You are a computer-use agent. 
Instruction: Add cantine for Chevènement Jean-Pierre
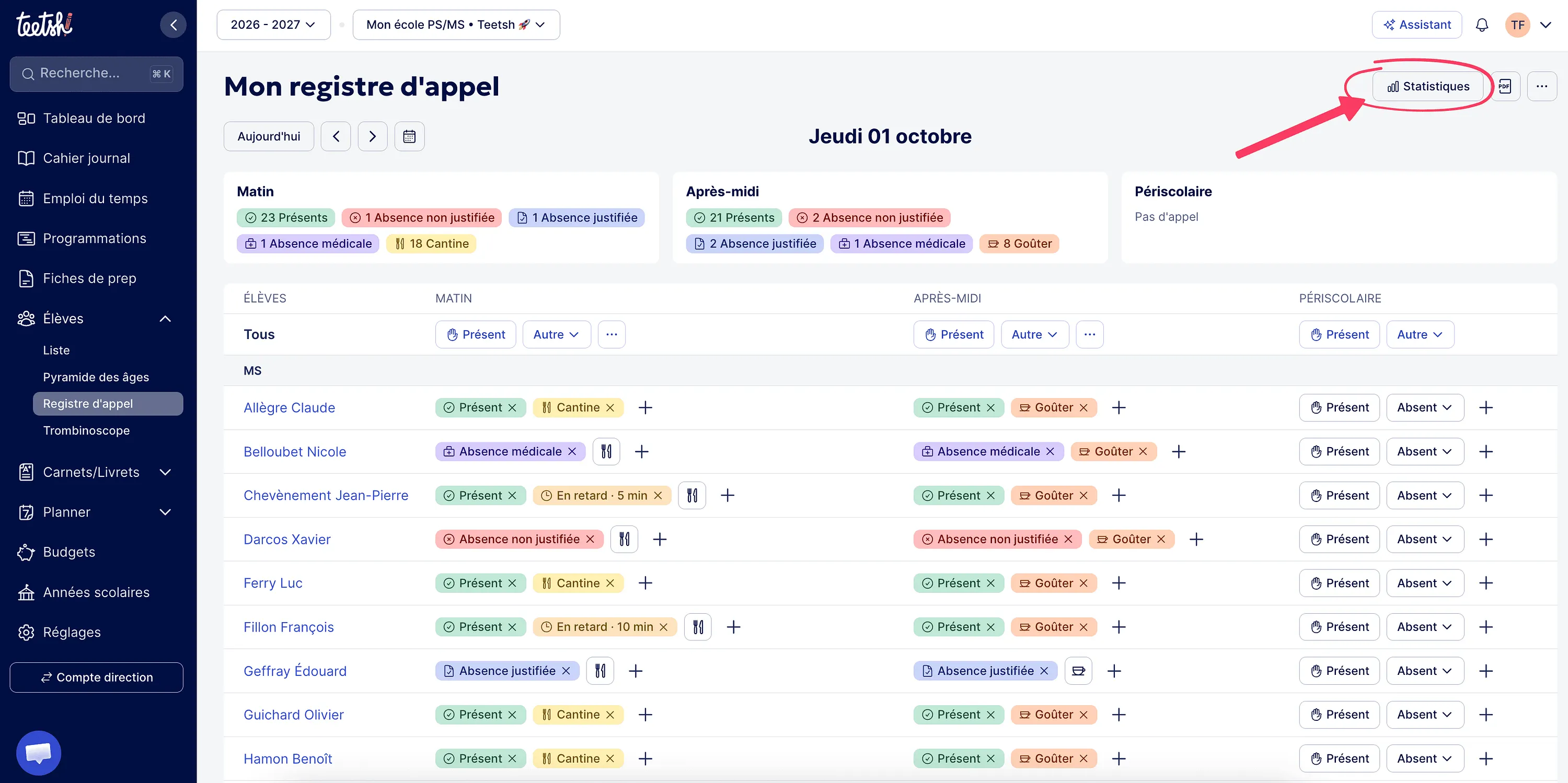click(x=692, y=495)
